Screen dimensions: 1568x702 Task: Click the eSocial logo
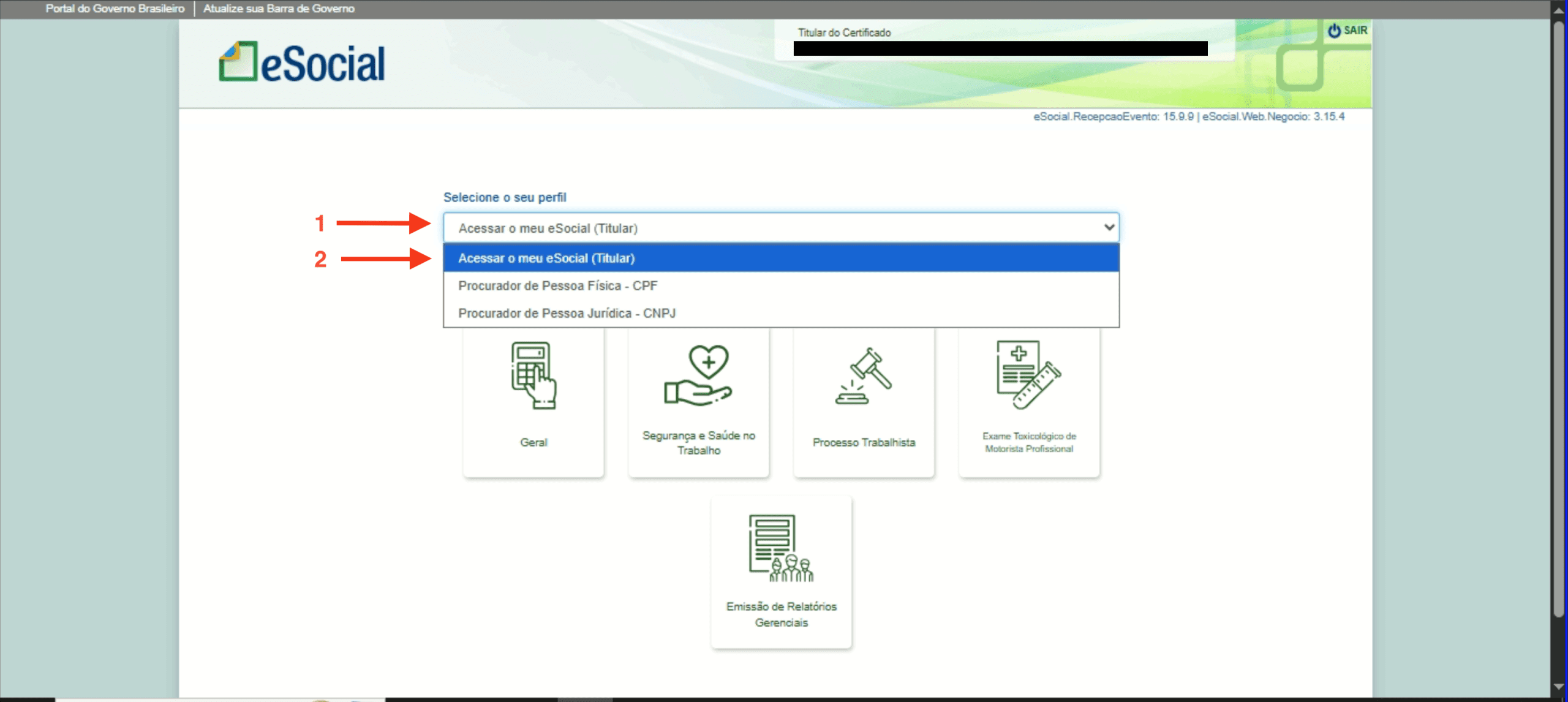pyautogui.click(x=302, y=62)
